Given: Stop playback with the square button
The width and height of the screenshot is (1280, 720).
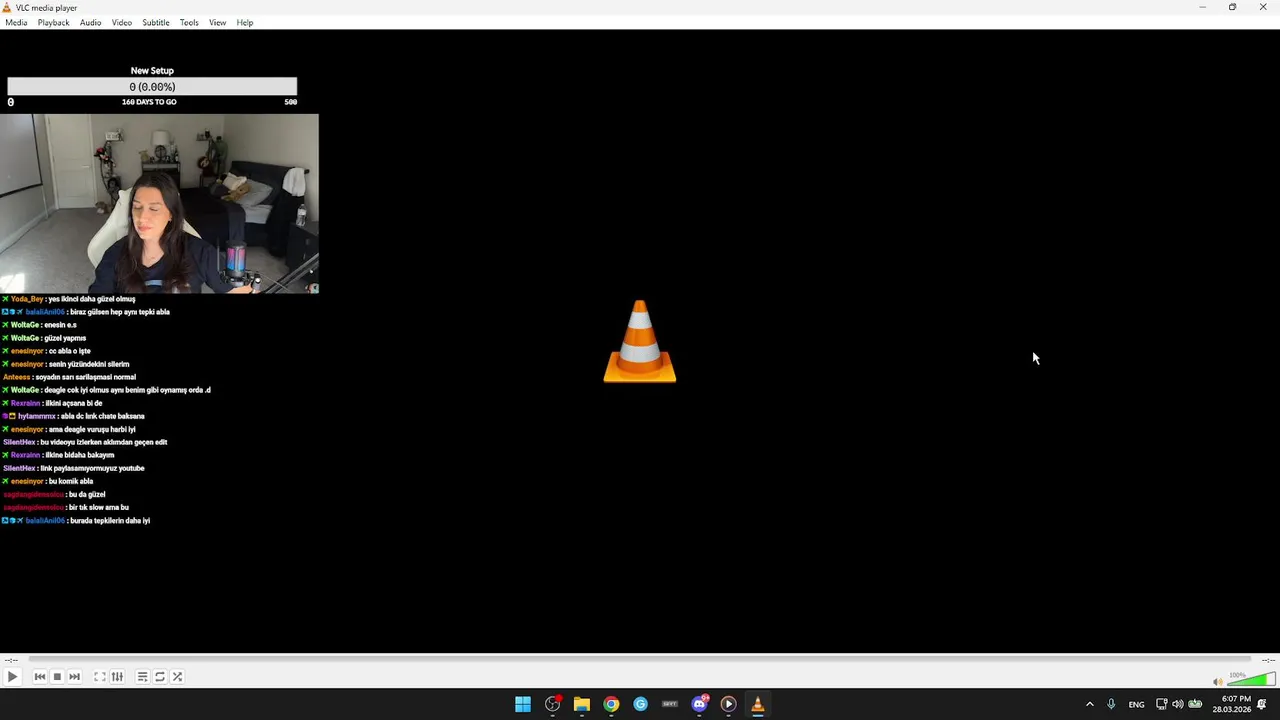Looking at the screenshot, I should pyautogui.click(x=57, y=677).
